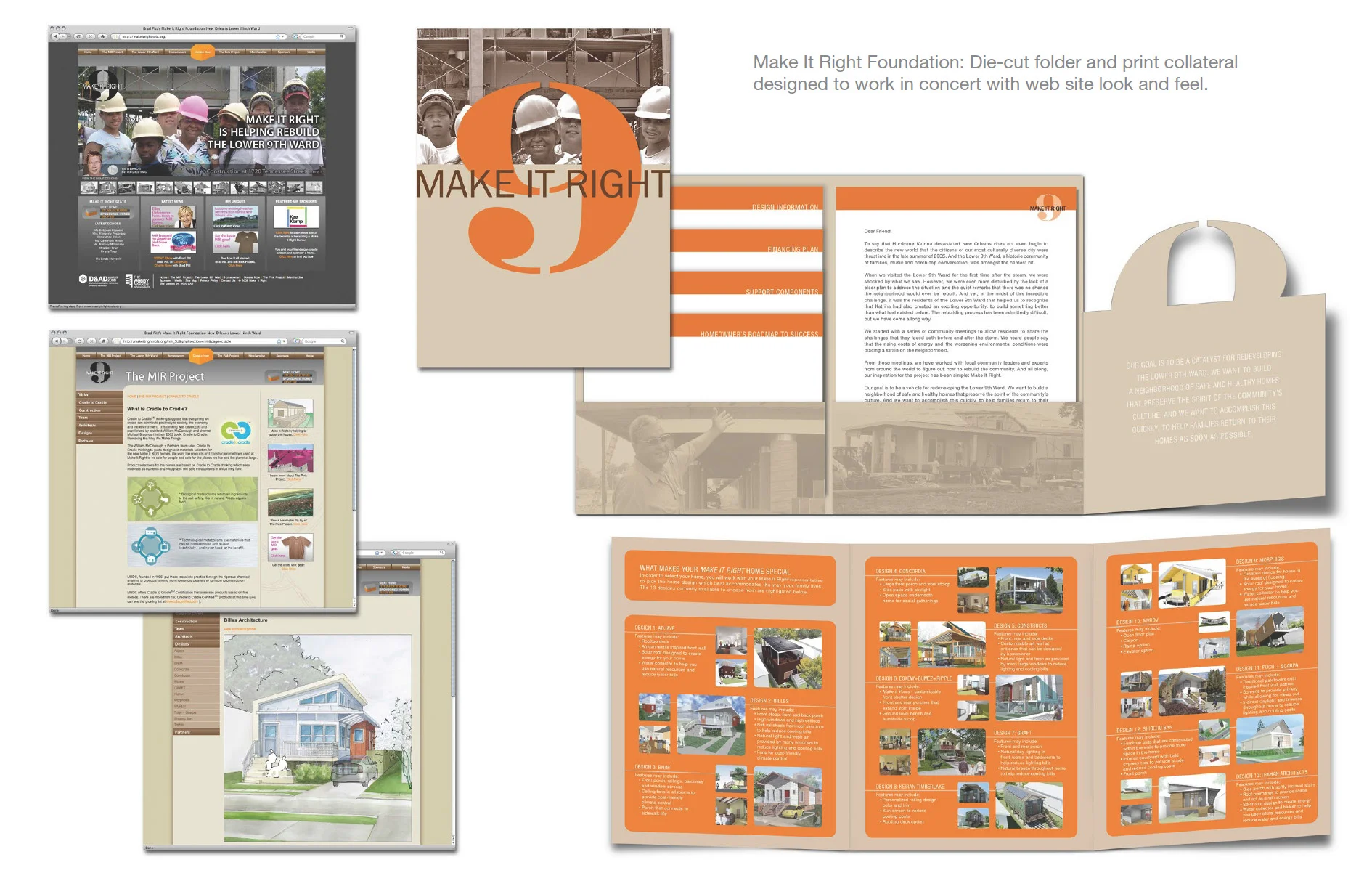This screenshot has height=873, width=1372.
Task: Click first home design thumbnail in strip
Action: tap(89, 187)
